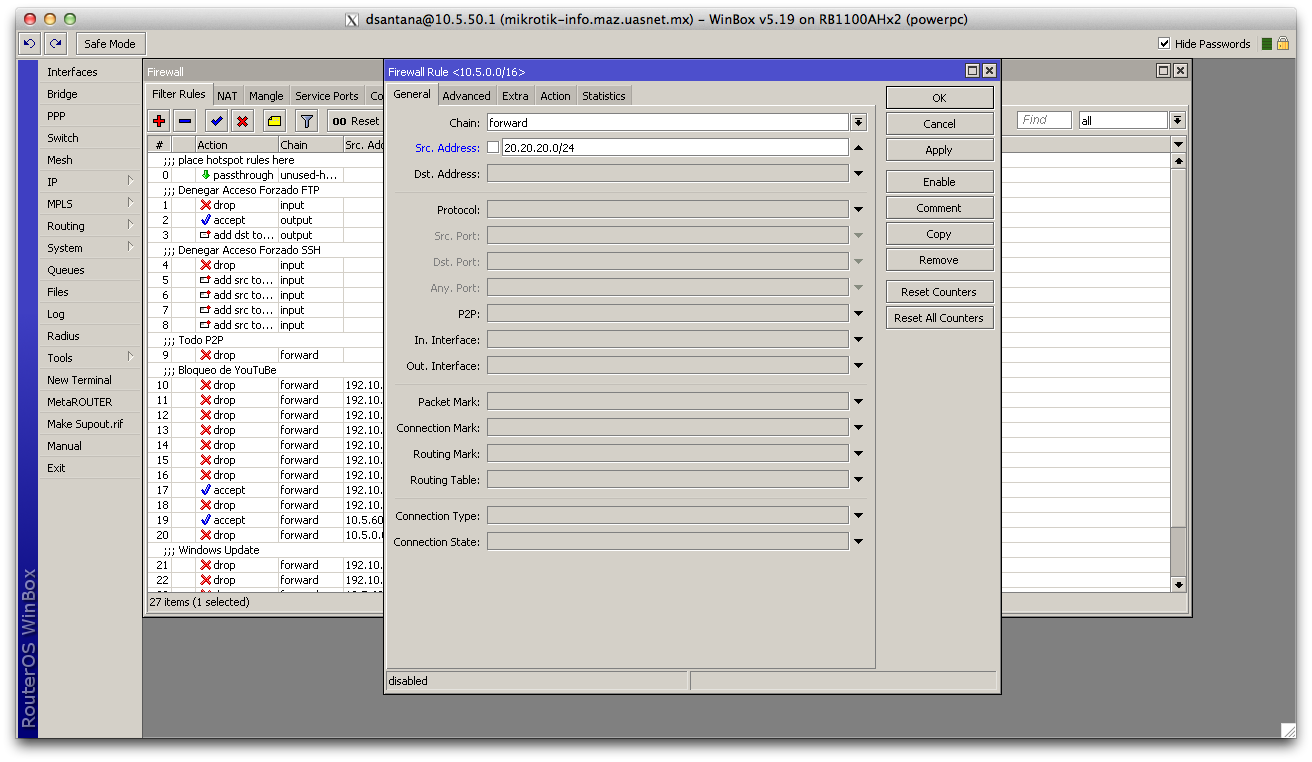Image resolution: width=1312 pixels, height=762 pixels.
Task: Expand the Out. Interface field
Action: pyautogui.click(x=859, y=366)
